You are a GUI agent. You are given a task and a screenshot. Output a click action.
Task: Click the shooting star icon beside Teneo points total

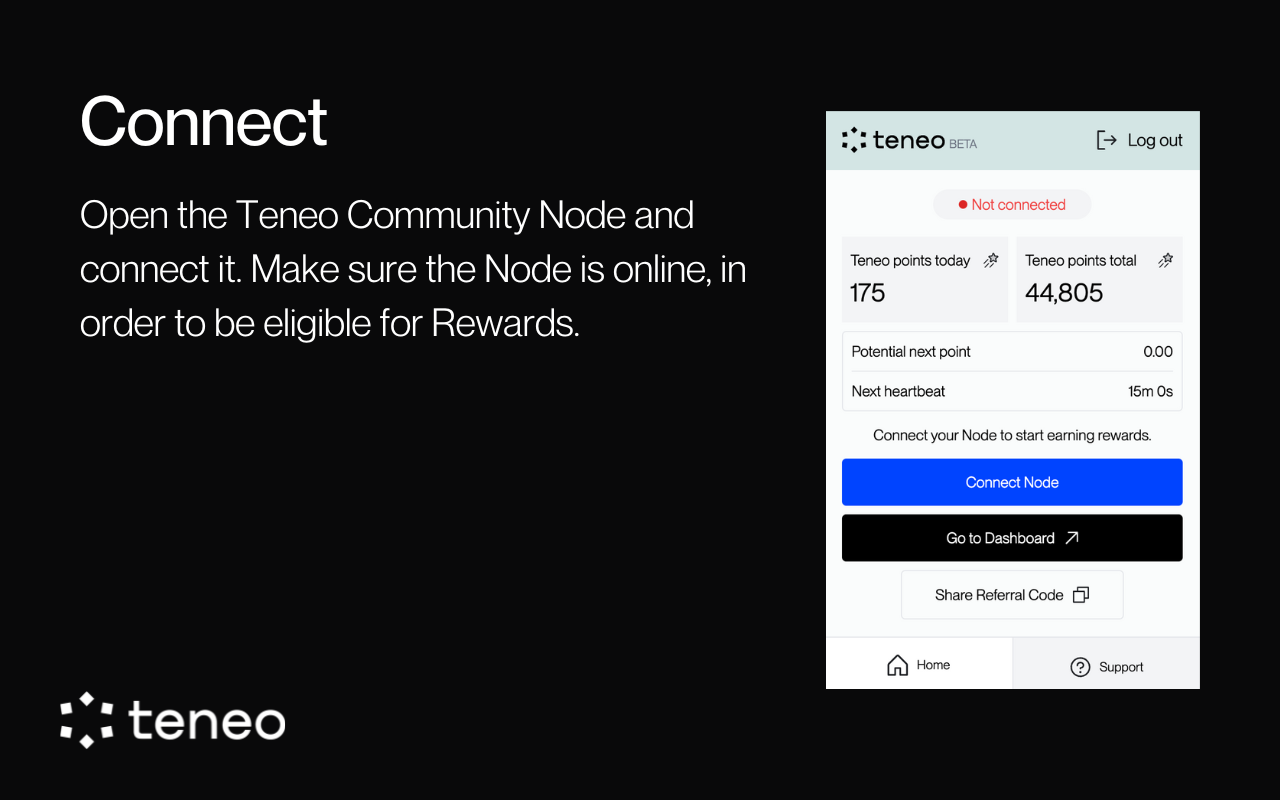(1165, 259)
